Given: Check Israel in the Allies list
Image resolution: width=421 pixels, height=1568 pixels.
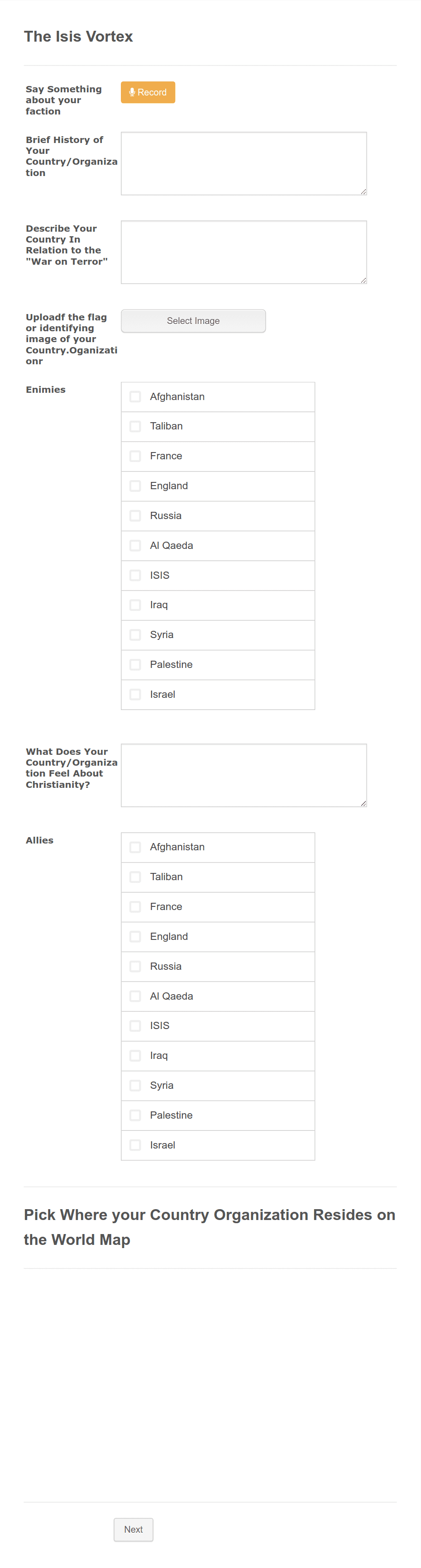Looking at the screenshot, I should [x=134, y=1145].
